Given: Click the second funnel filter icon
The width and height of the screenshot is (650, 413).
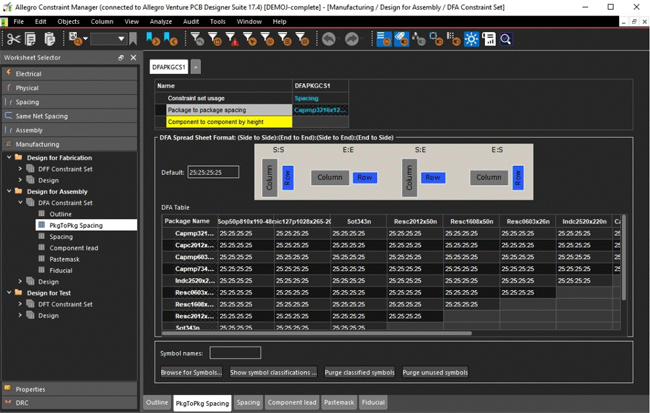Looking at the screenshot, I should pyautogui.click(x=214, y=39).
